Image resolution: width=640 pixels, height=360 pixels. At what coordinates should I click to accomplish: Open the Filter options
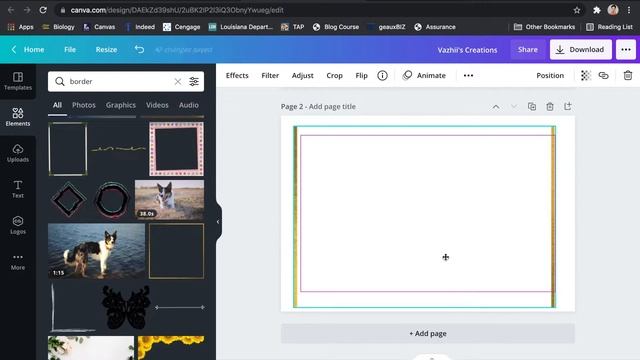270,76
